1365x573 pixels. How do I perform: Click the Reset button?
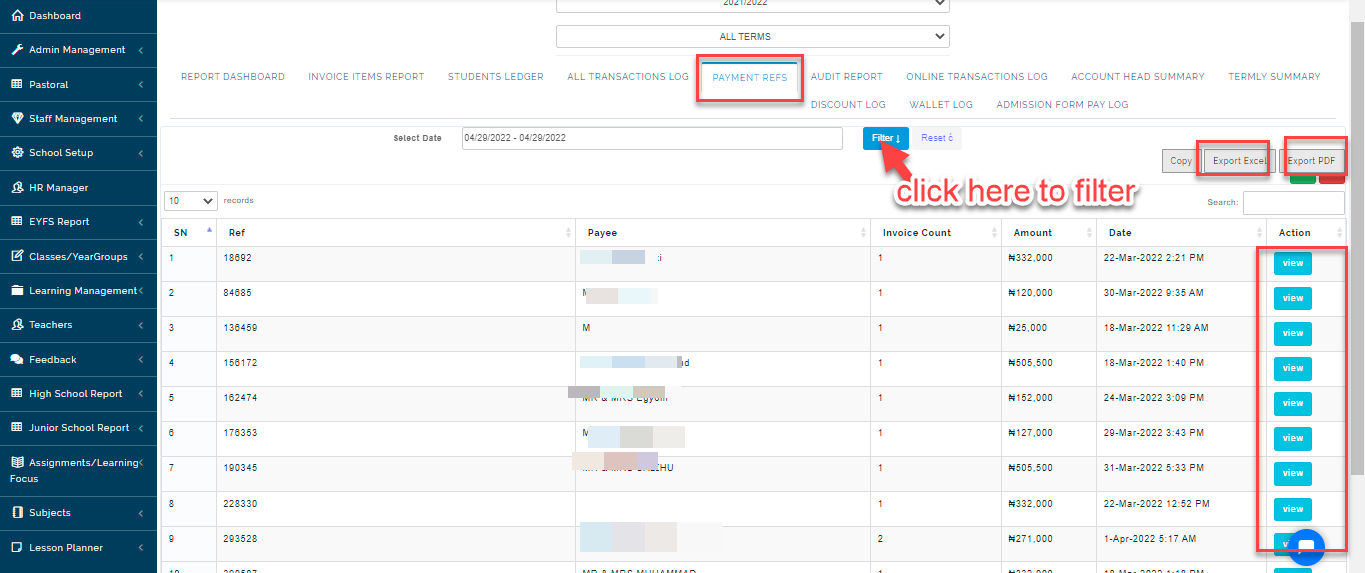(x=937, y=138)
